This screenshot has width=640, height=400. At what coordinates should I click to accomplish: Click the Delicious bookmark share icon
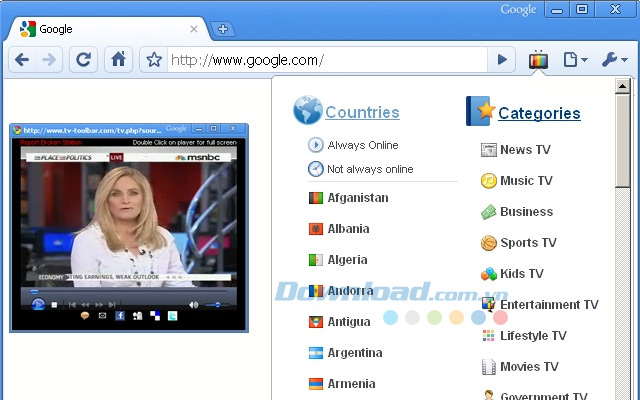(155, 316)
